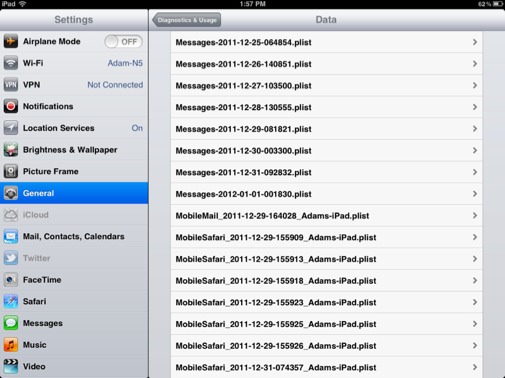Click the iCloud cloud icon
505x378 pixels.
[x=11, y=215]
